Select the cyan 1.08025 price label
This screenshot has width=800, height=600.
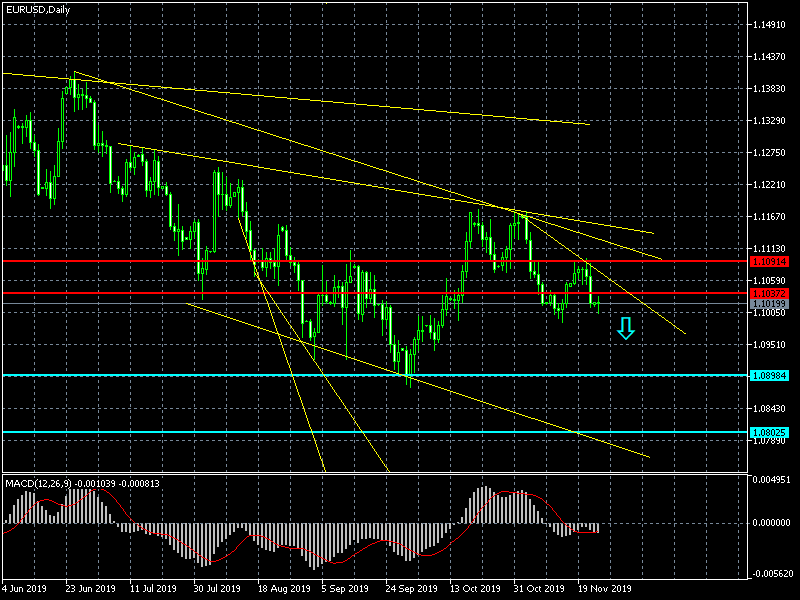click(x=769, y=433)
